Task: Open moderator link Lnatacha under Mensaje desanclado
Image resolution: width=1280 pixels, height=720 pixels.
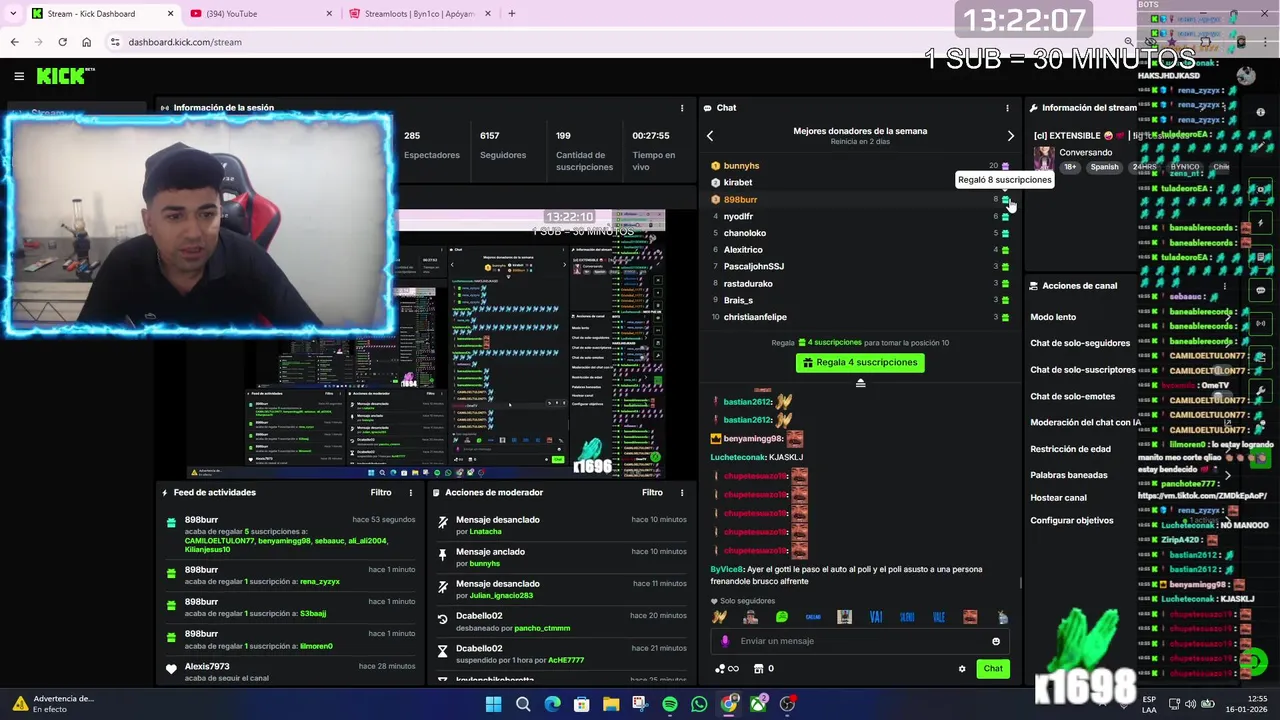Action: coord(485,532)
